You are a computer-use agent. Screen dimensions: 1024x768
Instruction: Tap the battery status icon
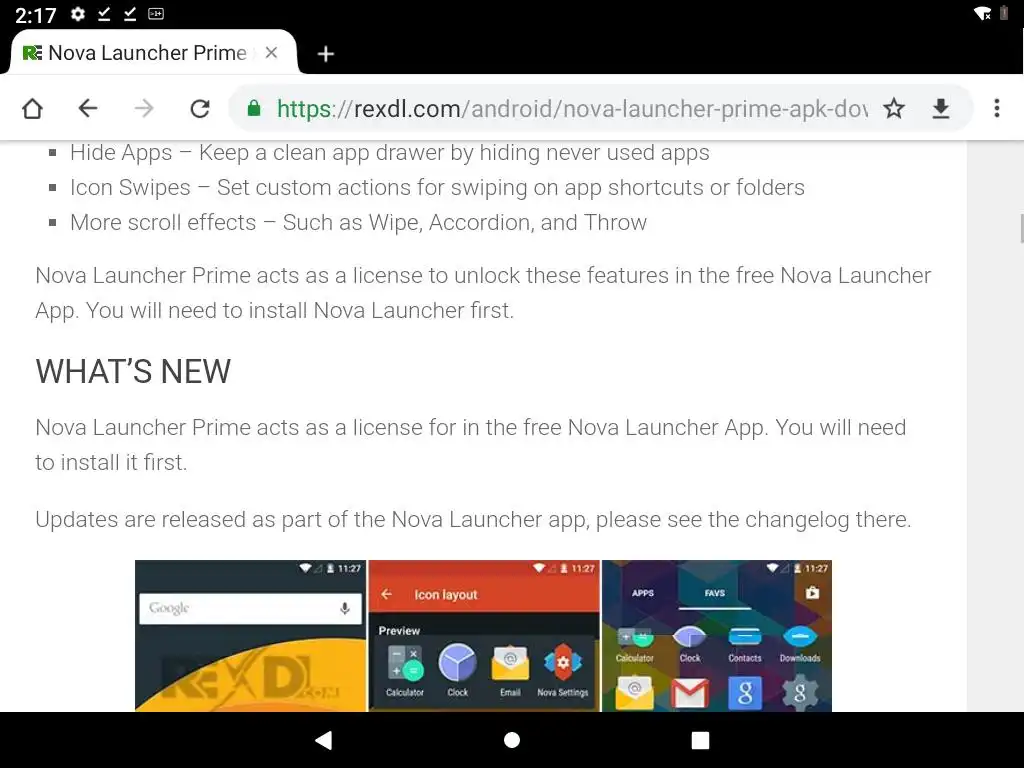pyautogui.click(x=1004, y=13)
